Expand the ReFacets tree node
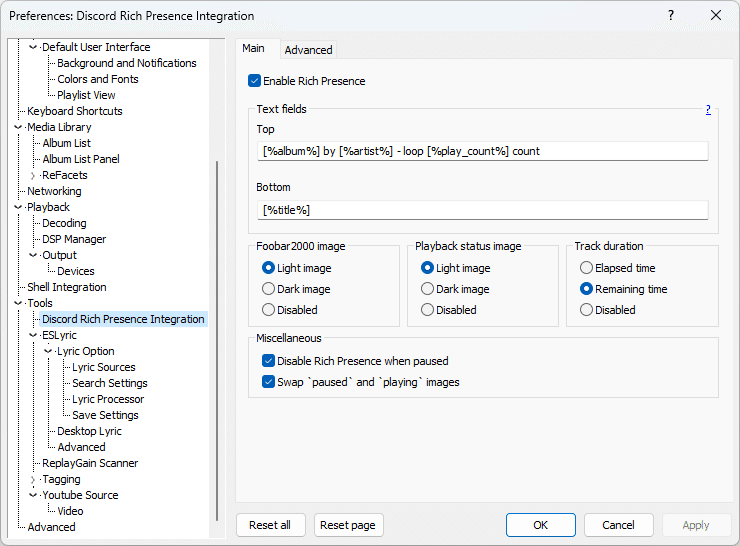Viewport: 740px width, 546px height. click(33, 176)
